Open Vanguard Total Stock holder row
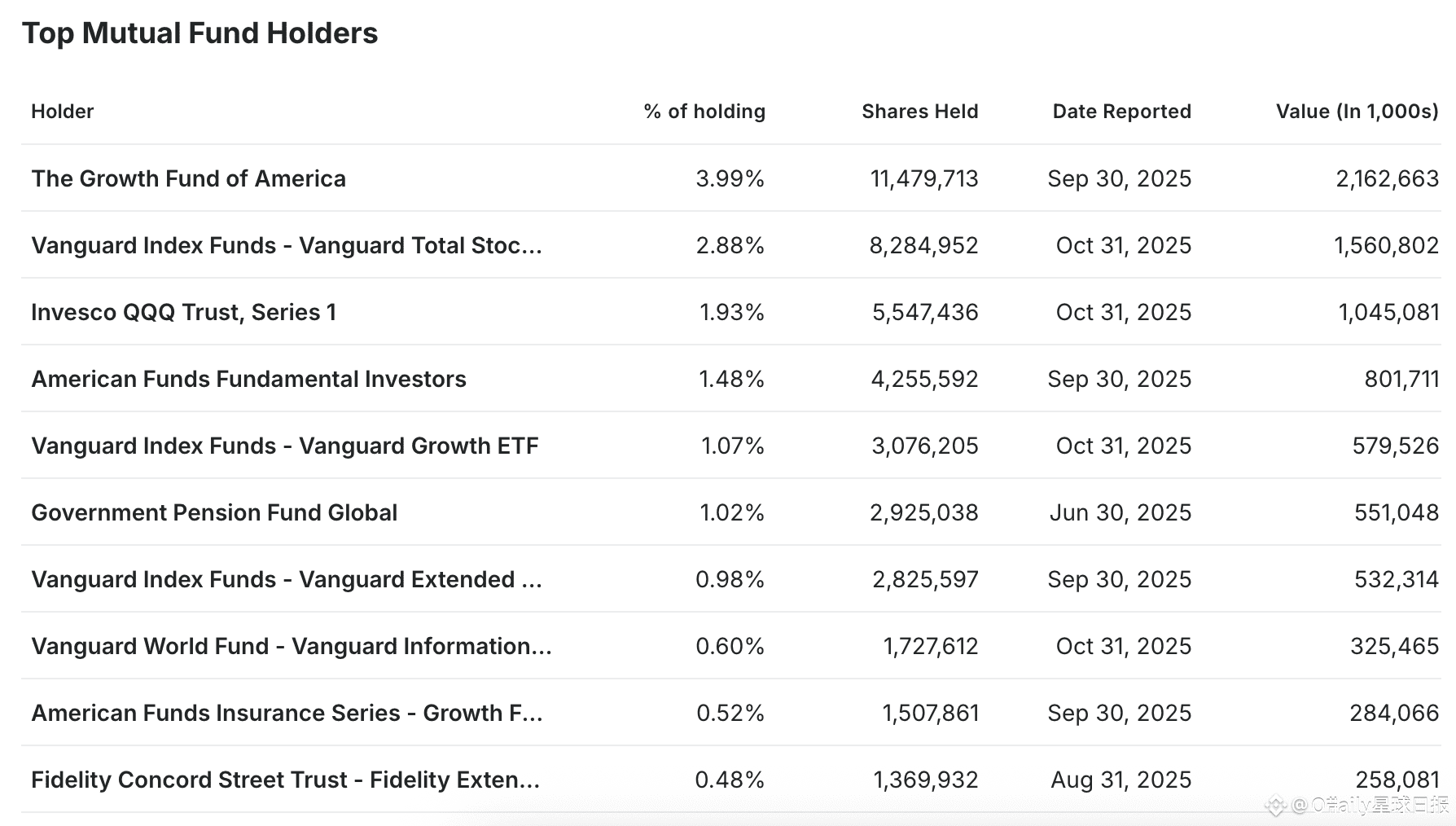This screenshot has width=1456, height=826. (286, 245)
